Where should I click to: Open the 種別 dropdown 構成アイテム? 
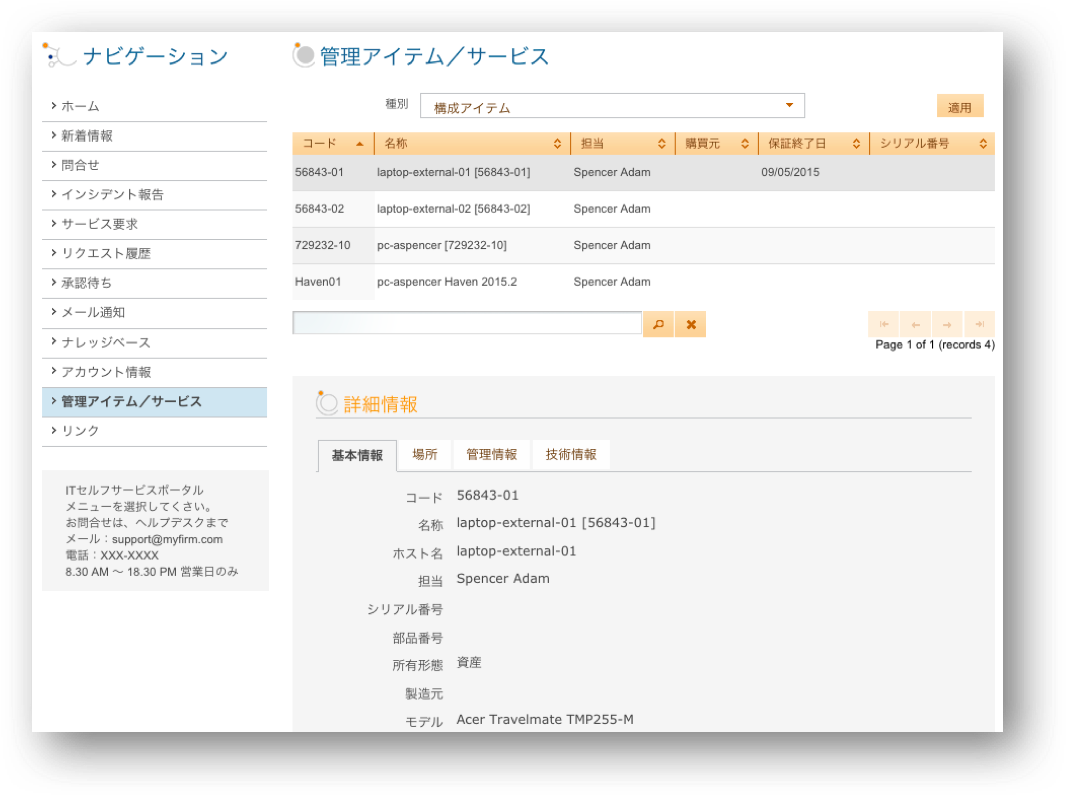612,106
